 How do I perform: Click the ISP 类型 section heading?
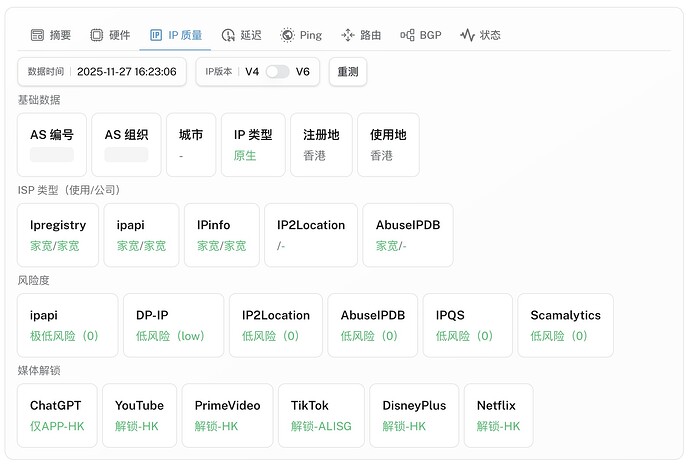click(69, 190)
